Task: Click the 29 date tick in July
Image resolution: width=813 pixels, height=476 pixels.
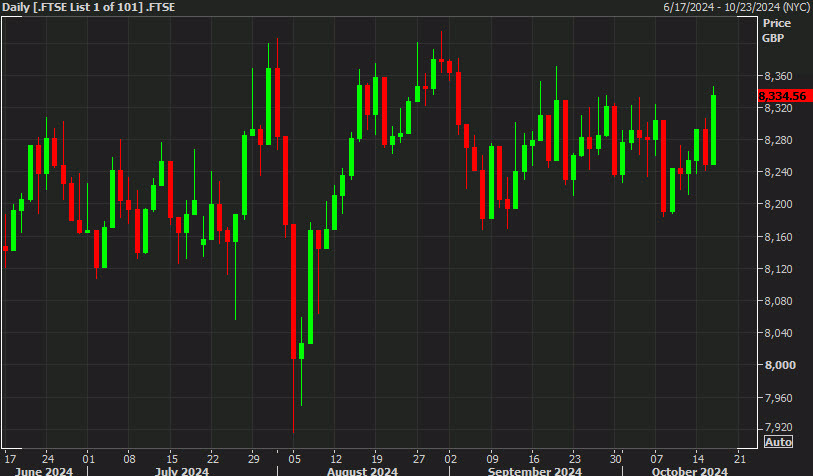Action: 253,459
